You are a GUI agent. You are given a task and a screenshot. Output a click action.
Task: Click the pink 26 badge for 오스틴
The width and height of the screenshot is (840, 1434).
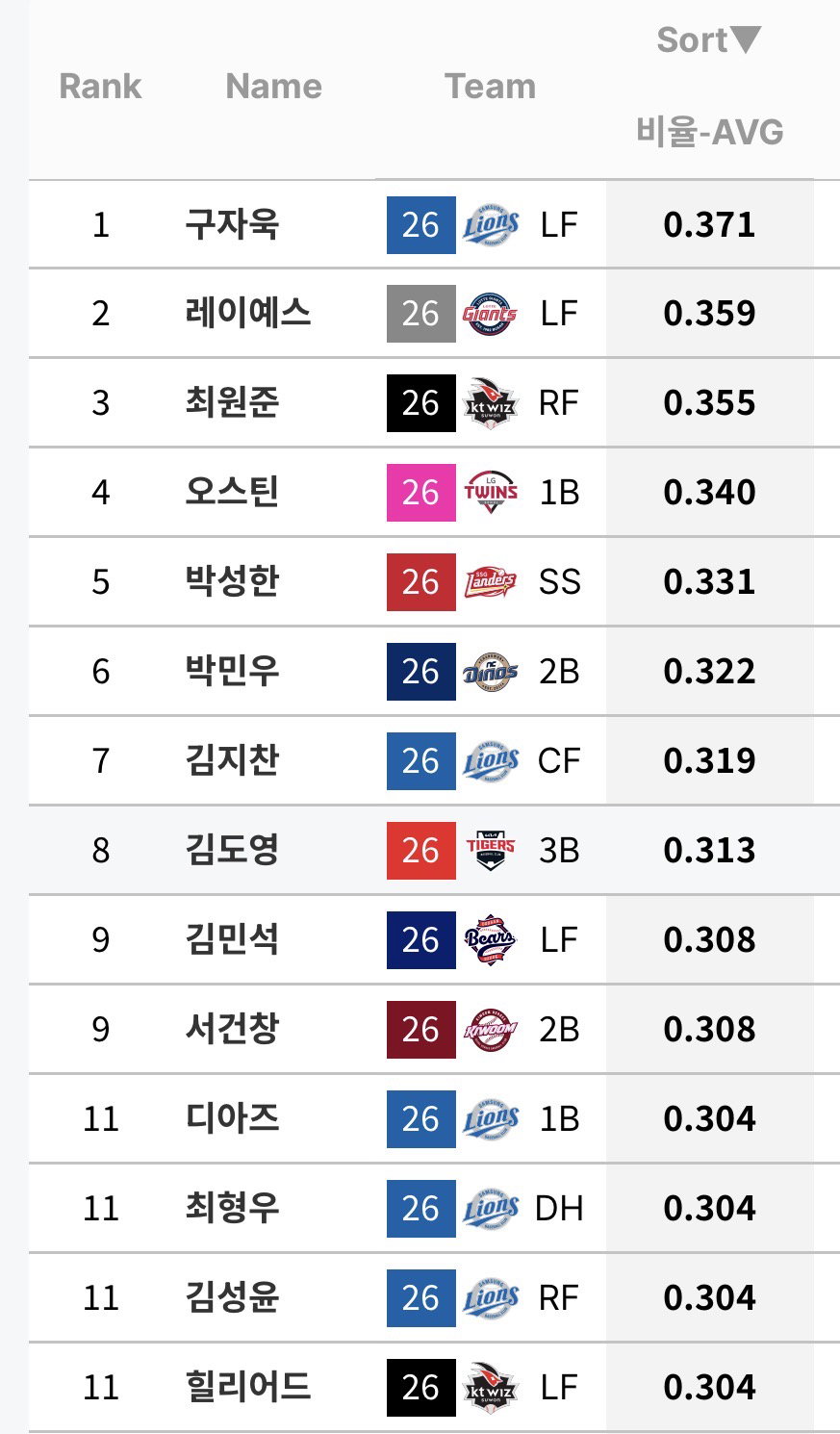(x=421, y=493)
